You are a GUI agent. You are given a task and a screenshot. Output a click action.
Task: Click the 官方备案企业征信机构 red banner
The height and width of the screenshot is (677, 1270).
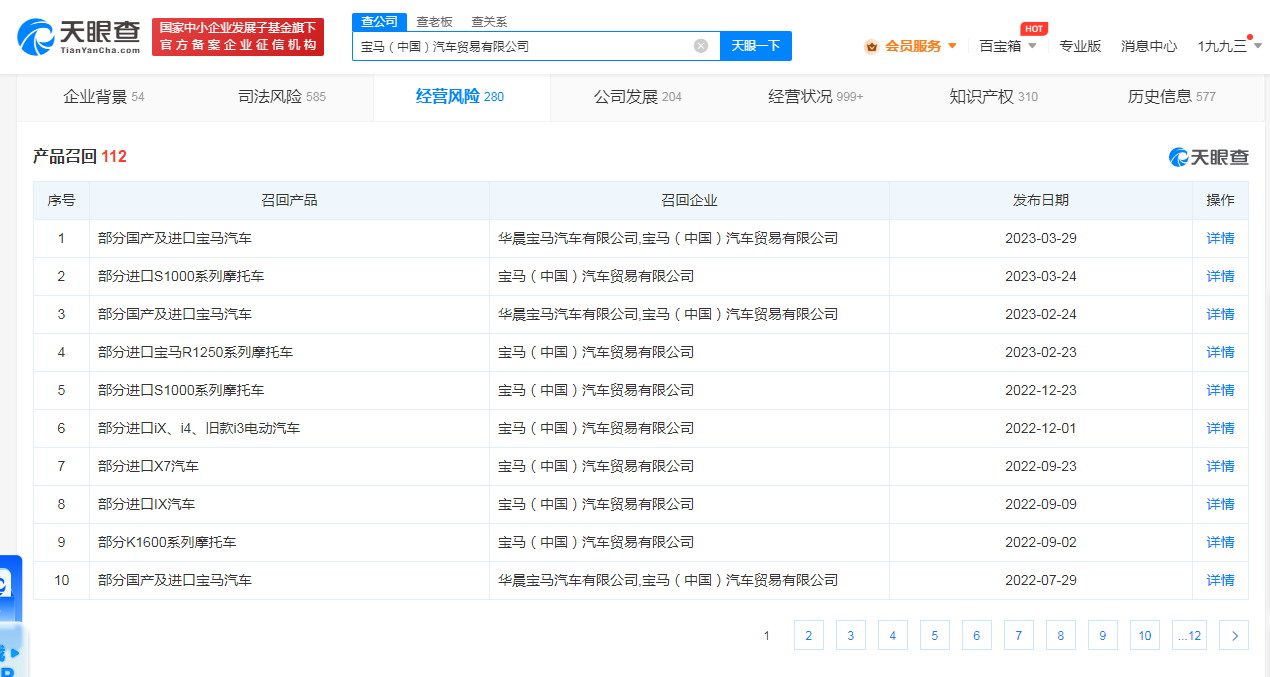click(238, 37)
